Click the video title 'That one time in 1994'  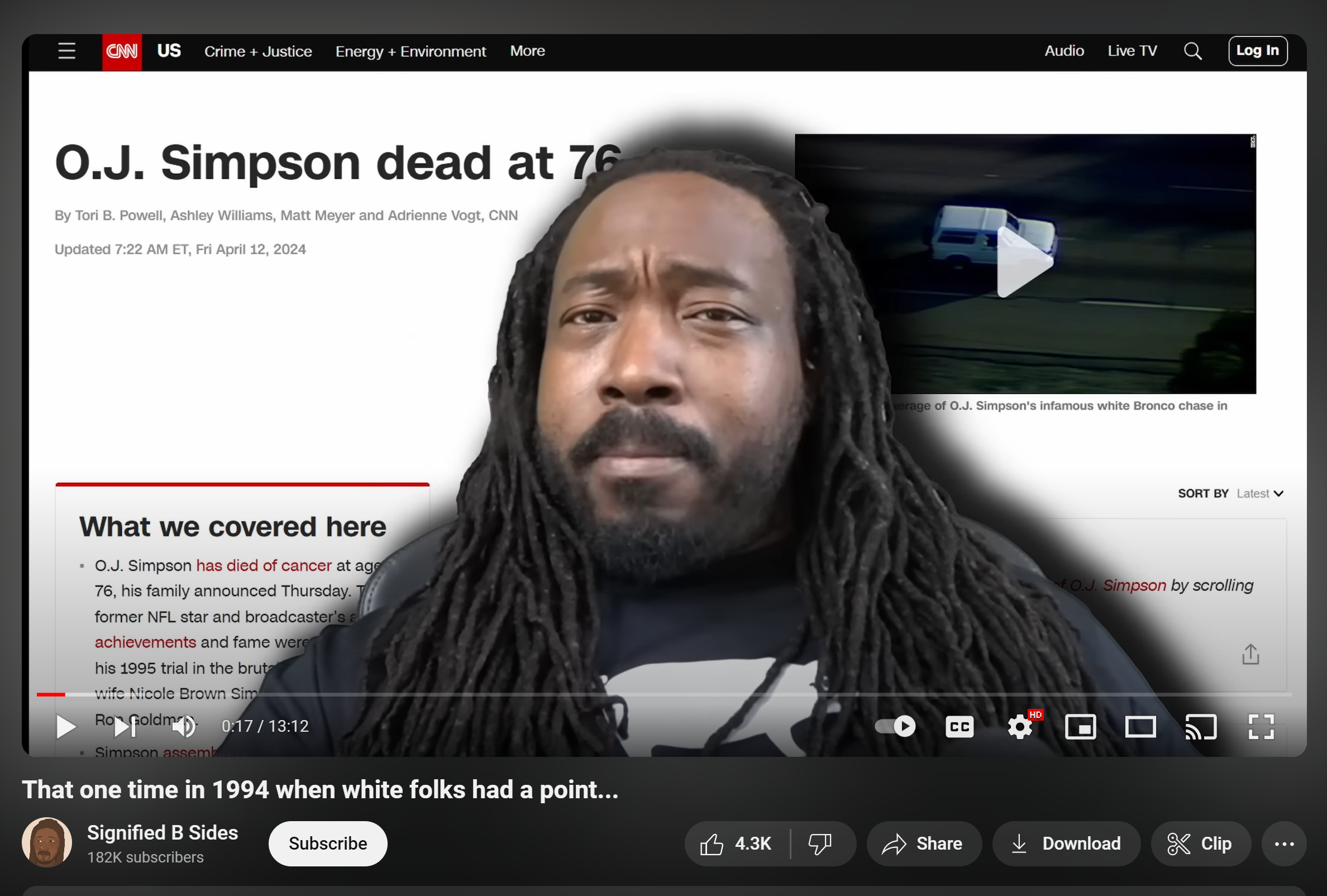pos(320,790)
